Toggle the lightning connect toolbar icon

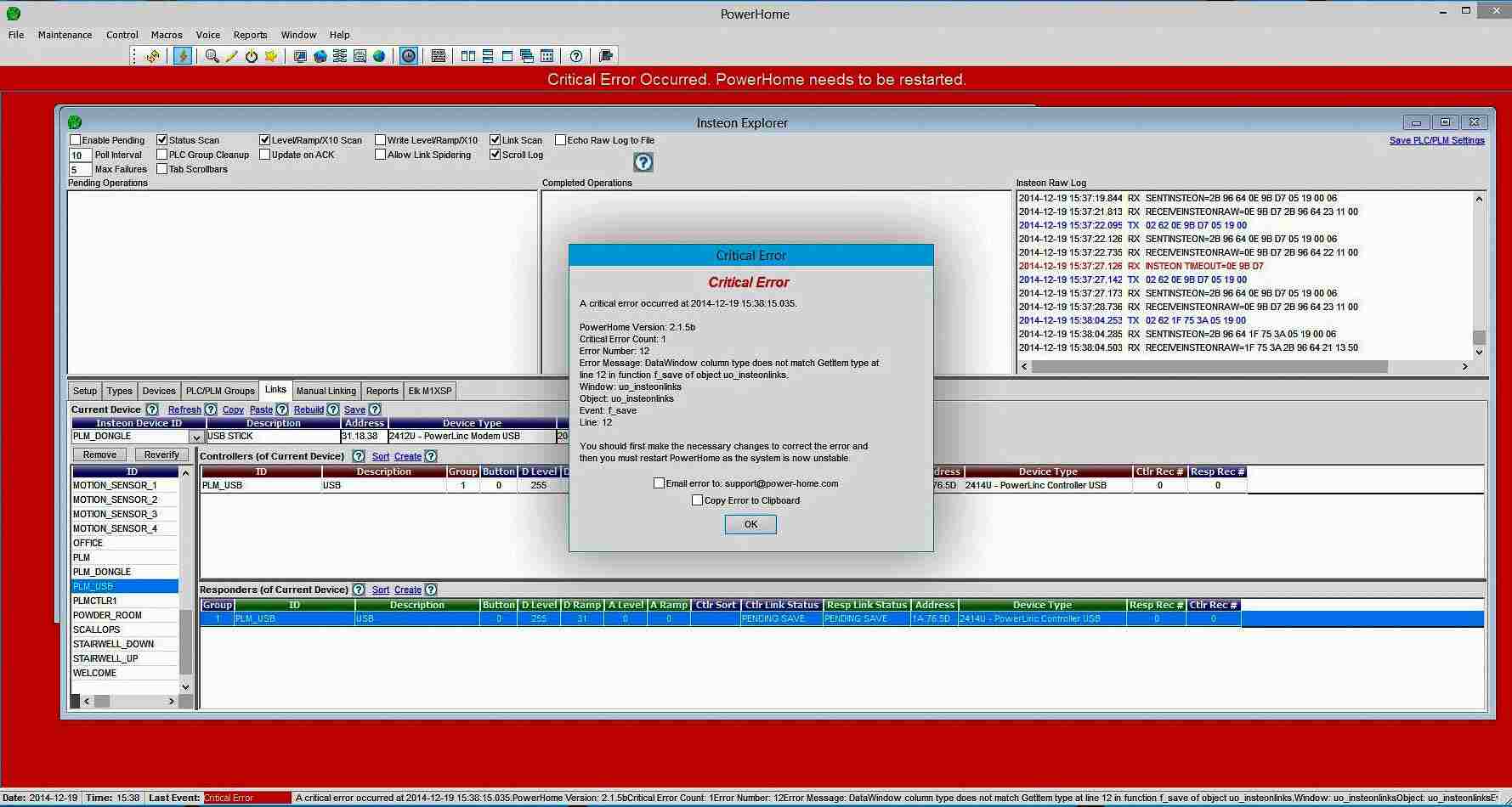click(x=183, y=56)
